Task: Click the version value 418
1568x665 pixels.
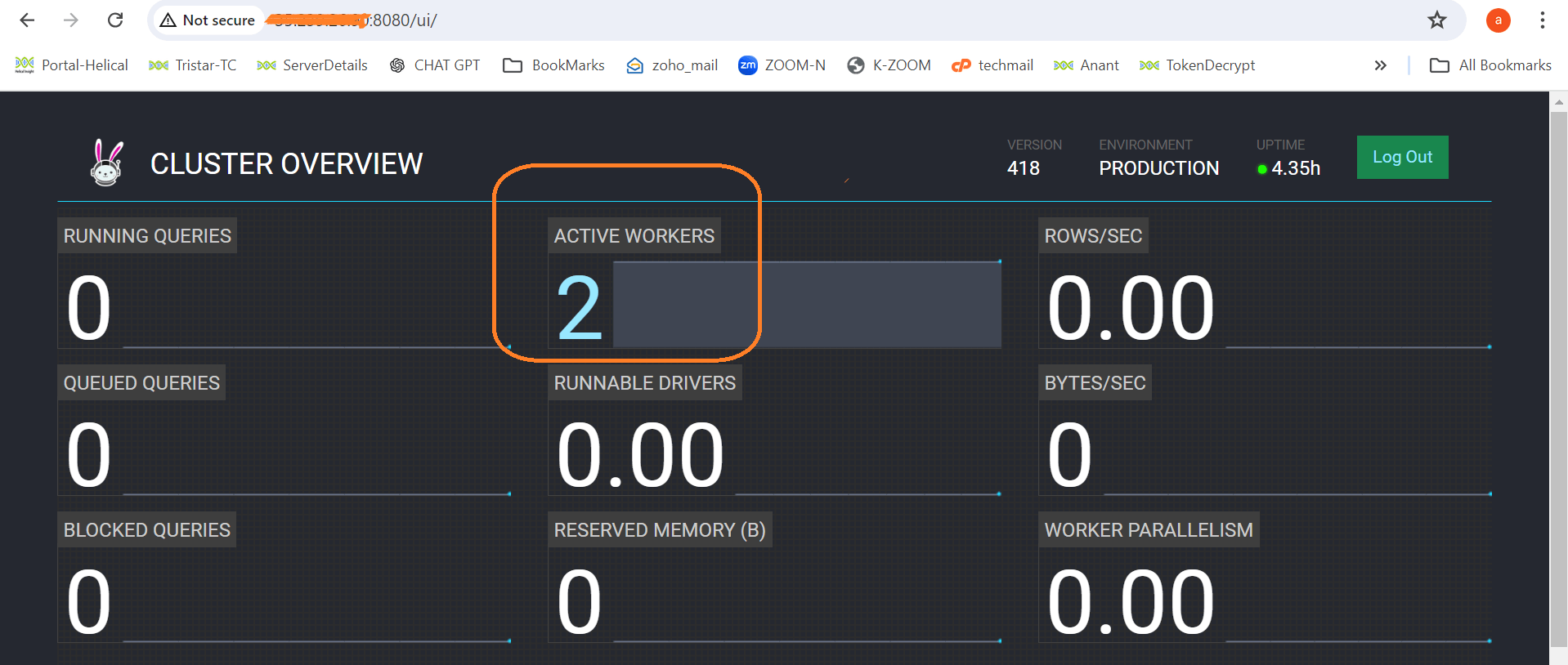Action: pos(1024,168)
